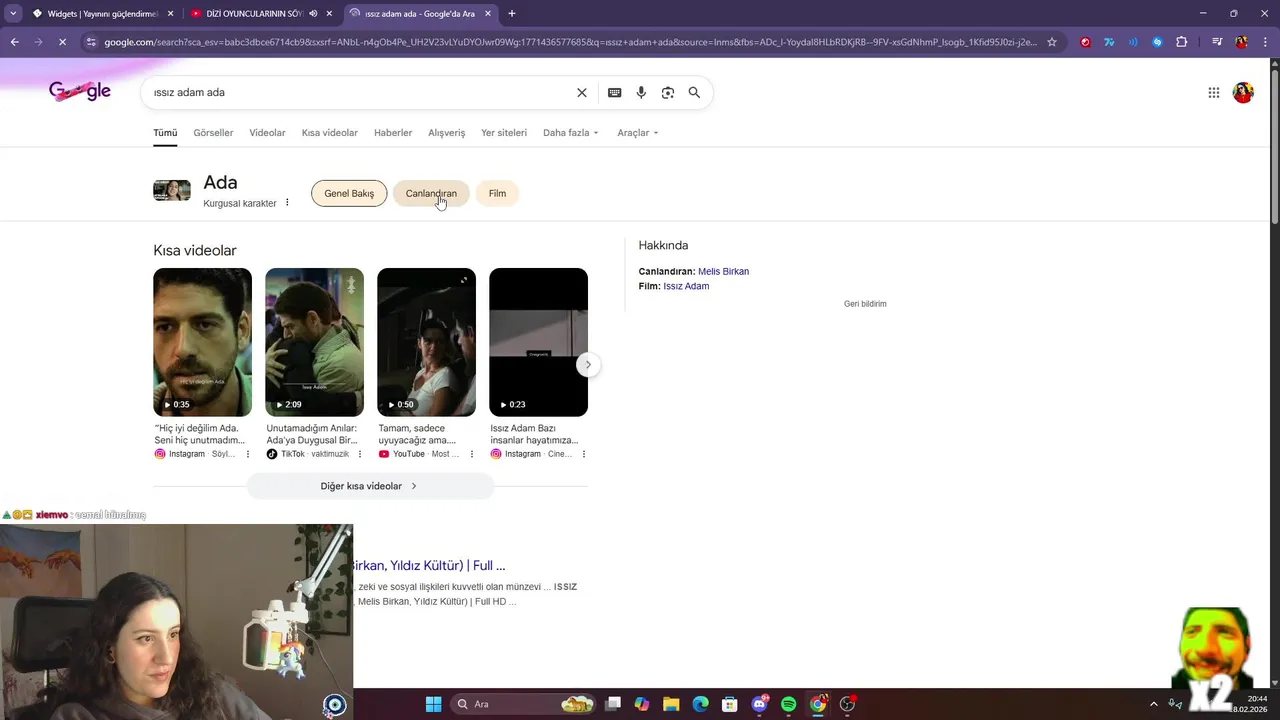Select the Tümü results tab
Image resolution: width=1280 pixels, height=720 pixels.
click(165, 133)
